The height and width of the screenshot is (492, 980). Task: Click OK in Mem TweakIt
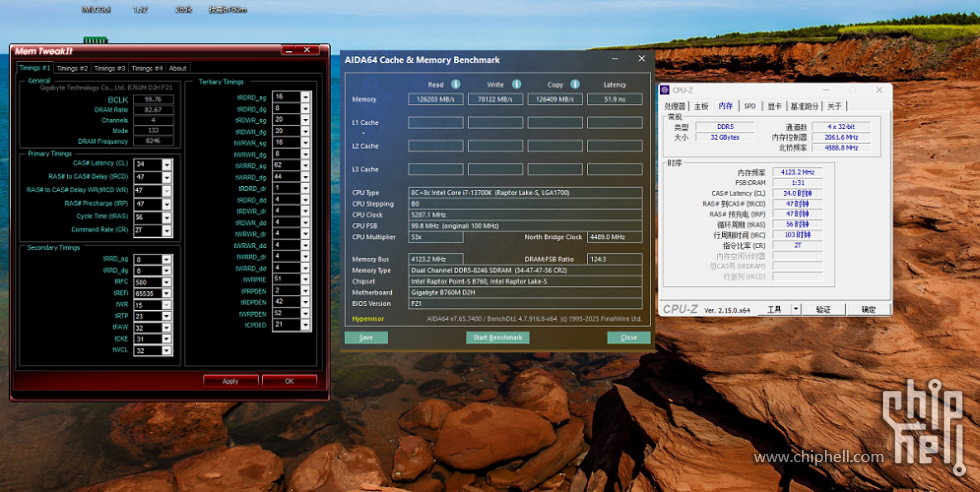pos(289,381)
